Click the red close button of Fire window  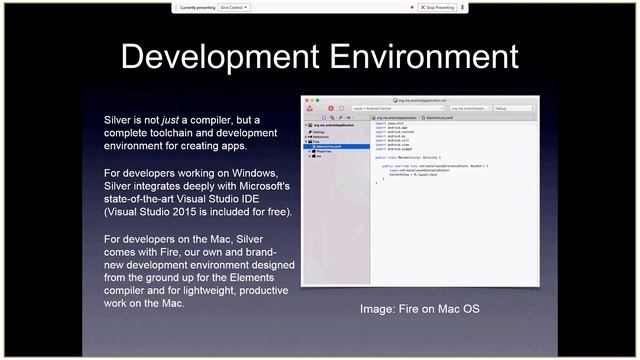(x=307, y=100)
